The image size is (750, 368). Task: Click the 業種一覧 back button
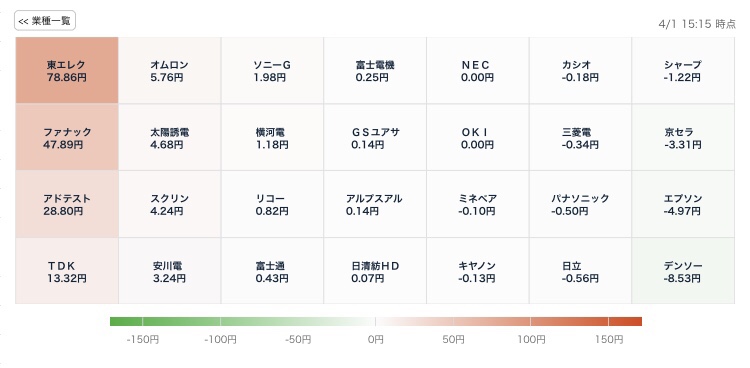tap(45, 21)
